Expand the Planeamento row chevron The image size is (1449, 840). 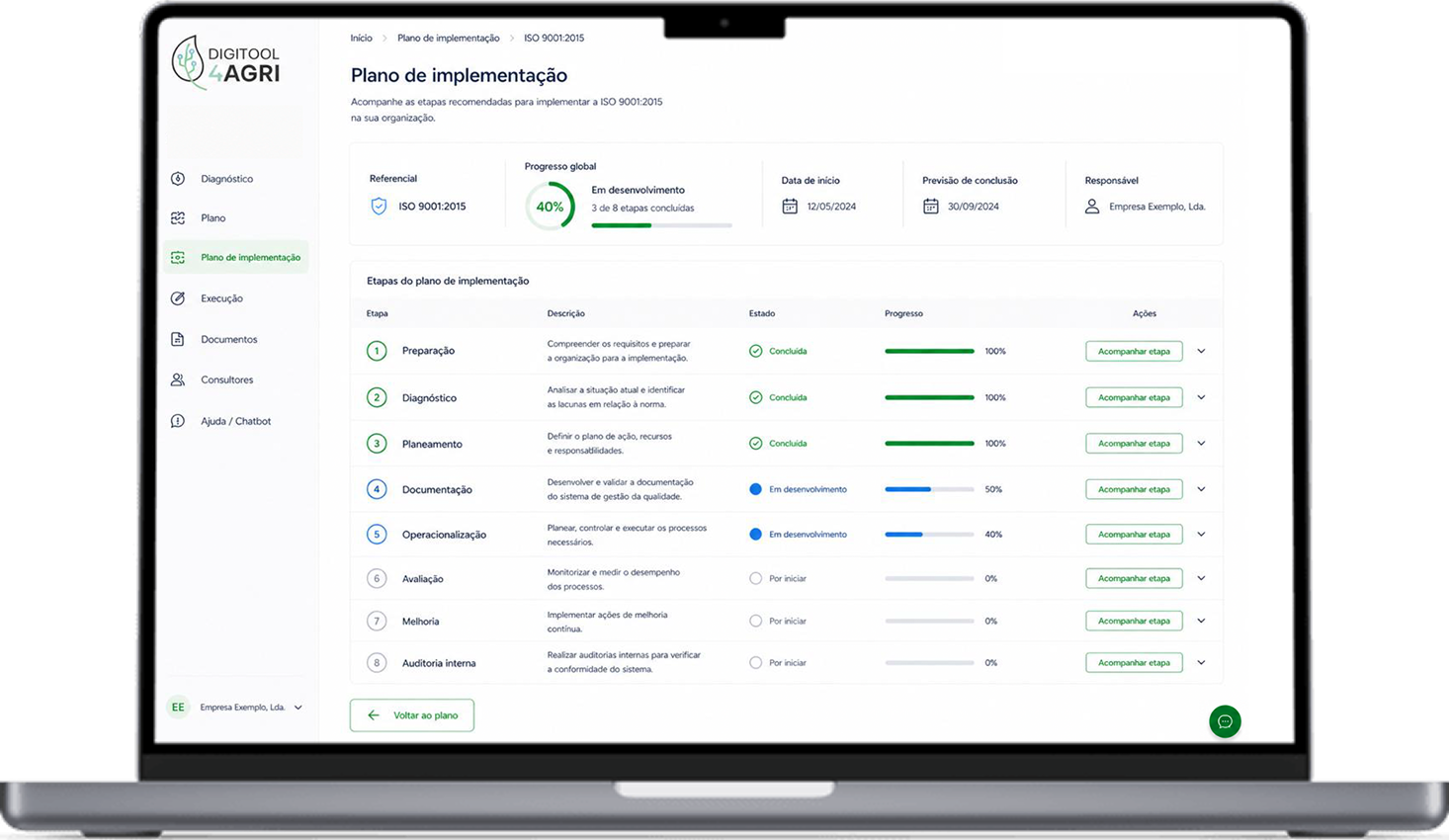1201,444
